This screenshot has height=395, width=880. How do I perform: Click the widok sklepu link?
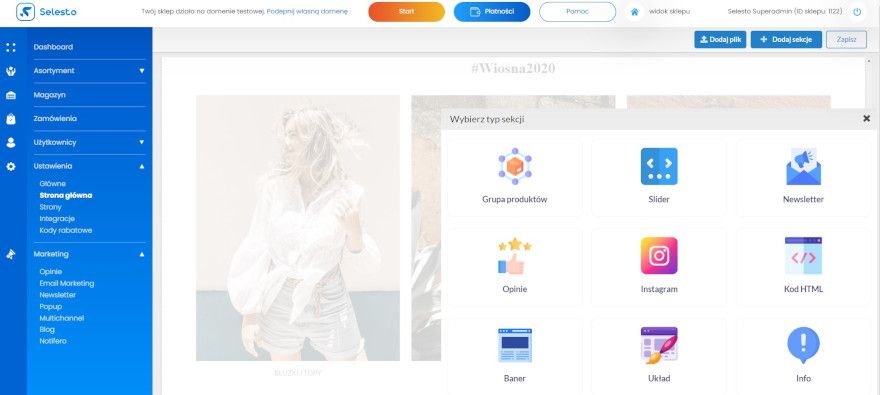tap(670, 12)
